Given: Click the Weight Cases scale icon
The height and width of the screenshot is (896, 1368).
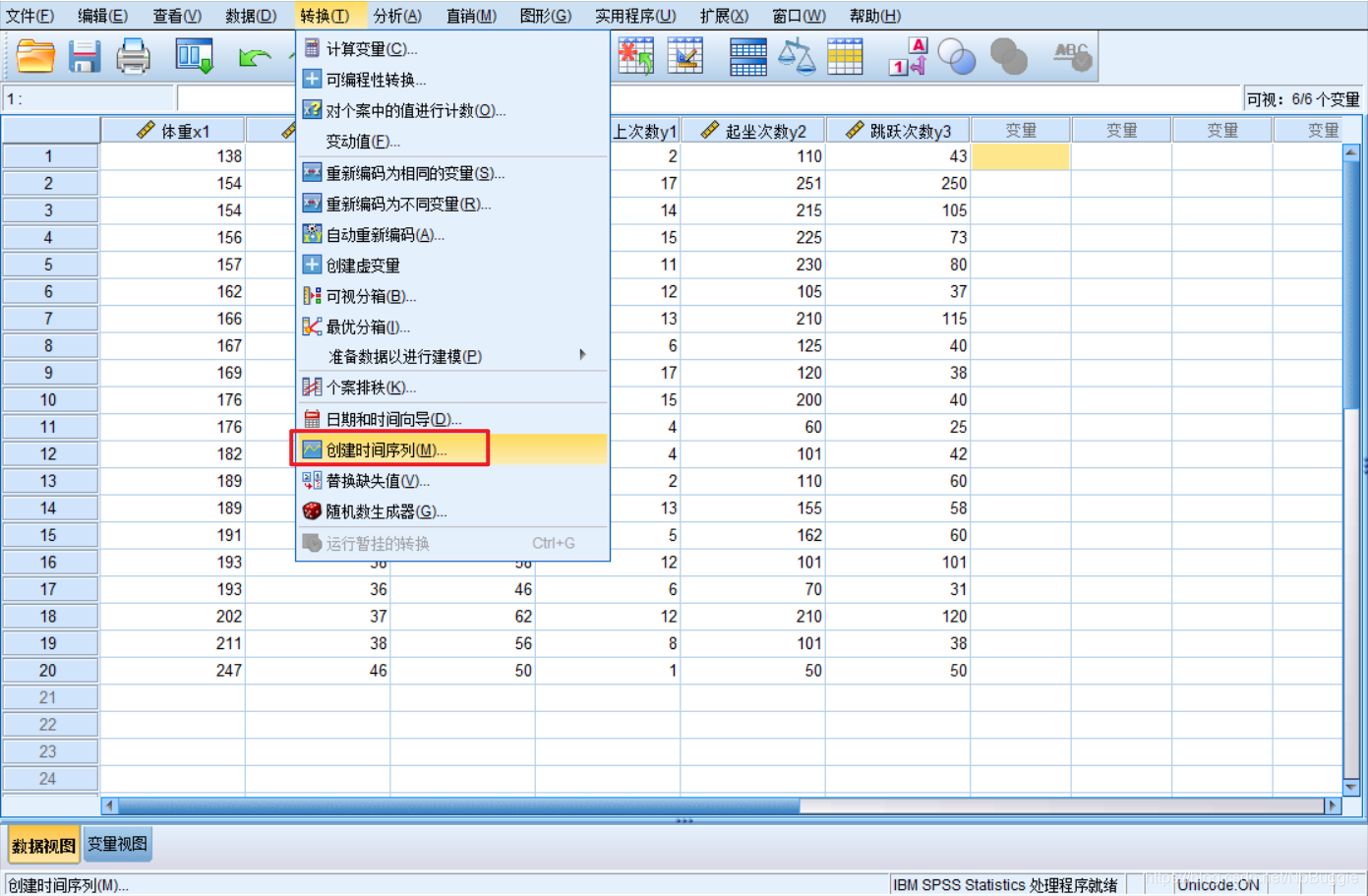Looking at the screenshot, I should click(x=797, y=57).
